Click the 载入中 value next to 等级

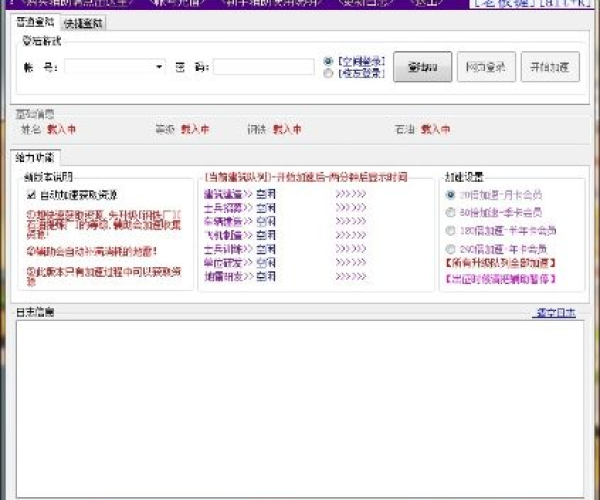point(195,129)
